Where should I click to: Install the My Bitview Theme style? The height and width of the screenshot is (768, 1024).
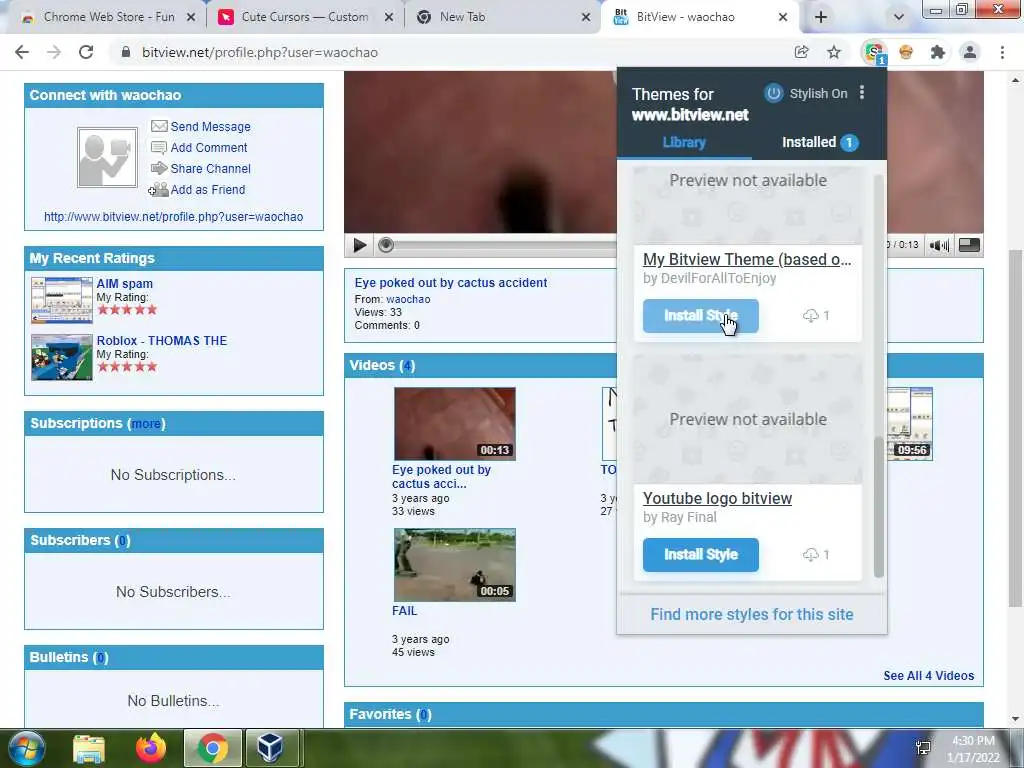pos(701,316)
